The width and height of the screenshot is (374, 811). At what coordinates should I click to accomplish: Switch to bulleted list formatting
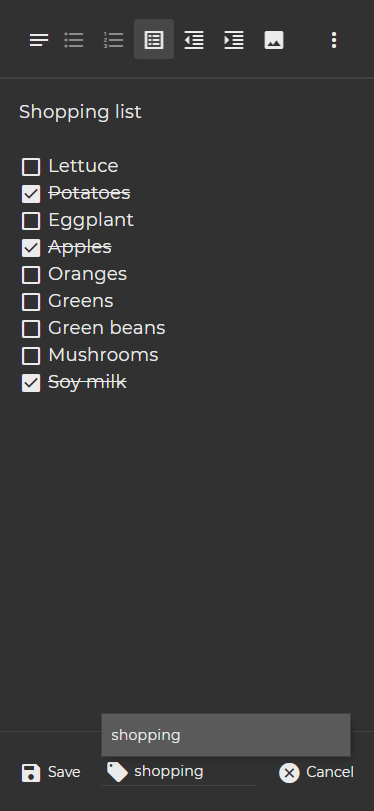pos(74,40)
